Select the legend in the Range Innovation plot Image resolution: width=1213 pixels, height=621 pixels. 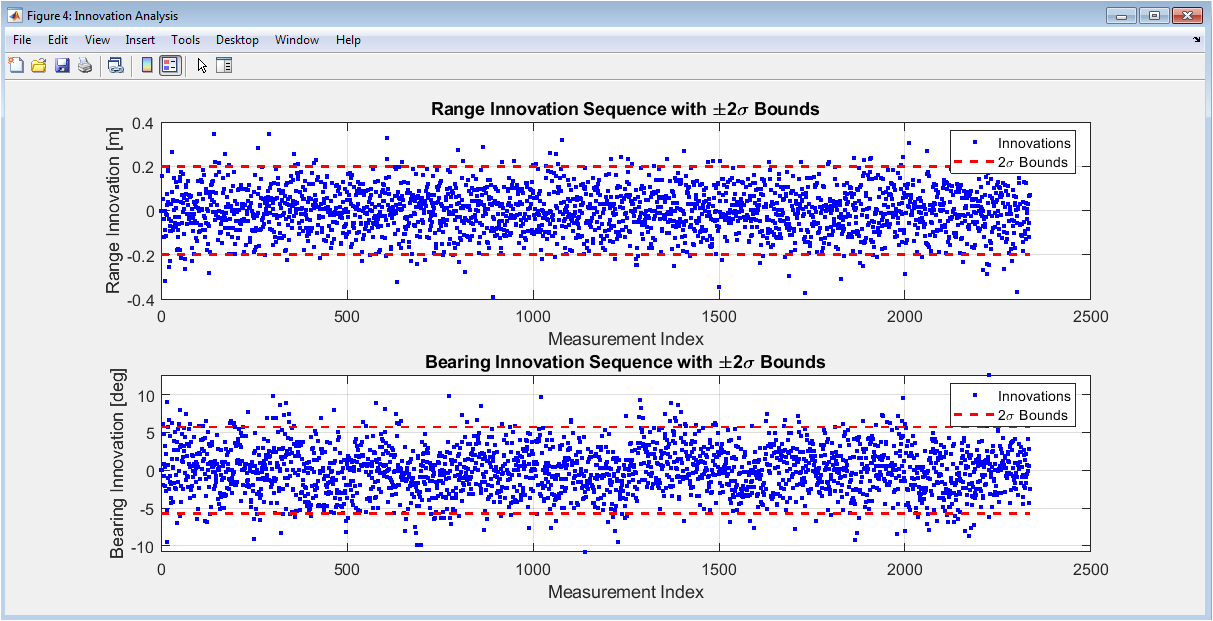pyautogui.click(x=1012, y=153)
